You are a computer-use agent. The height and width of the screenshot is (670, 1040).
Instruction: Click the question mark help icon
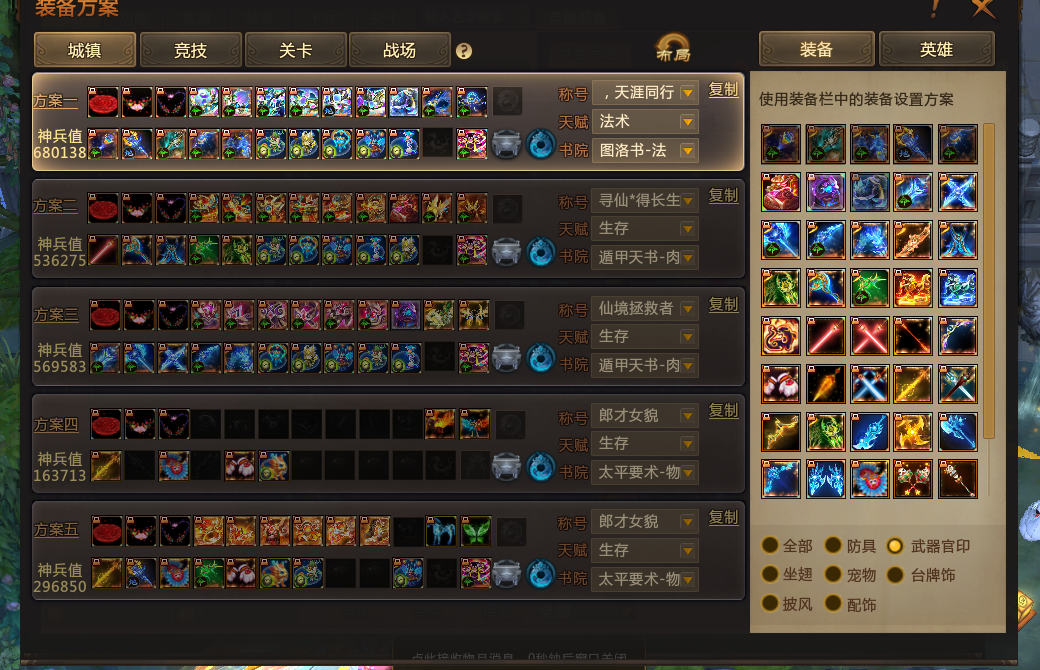tap(464, 51)
